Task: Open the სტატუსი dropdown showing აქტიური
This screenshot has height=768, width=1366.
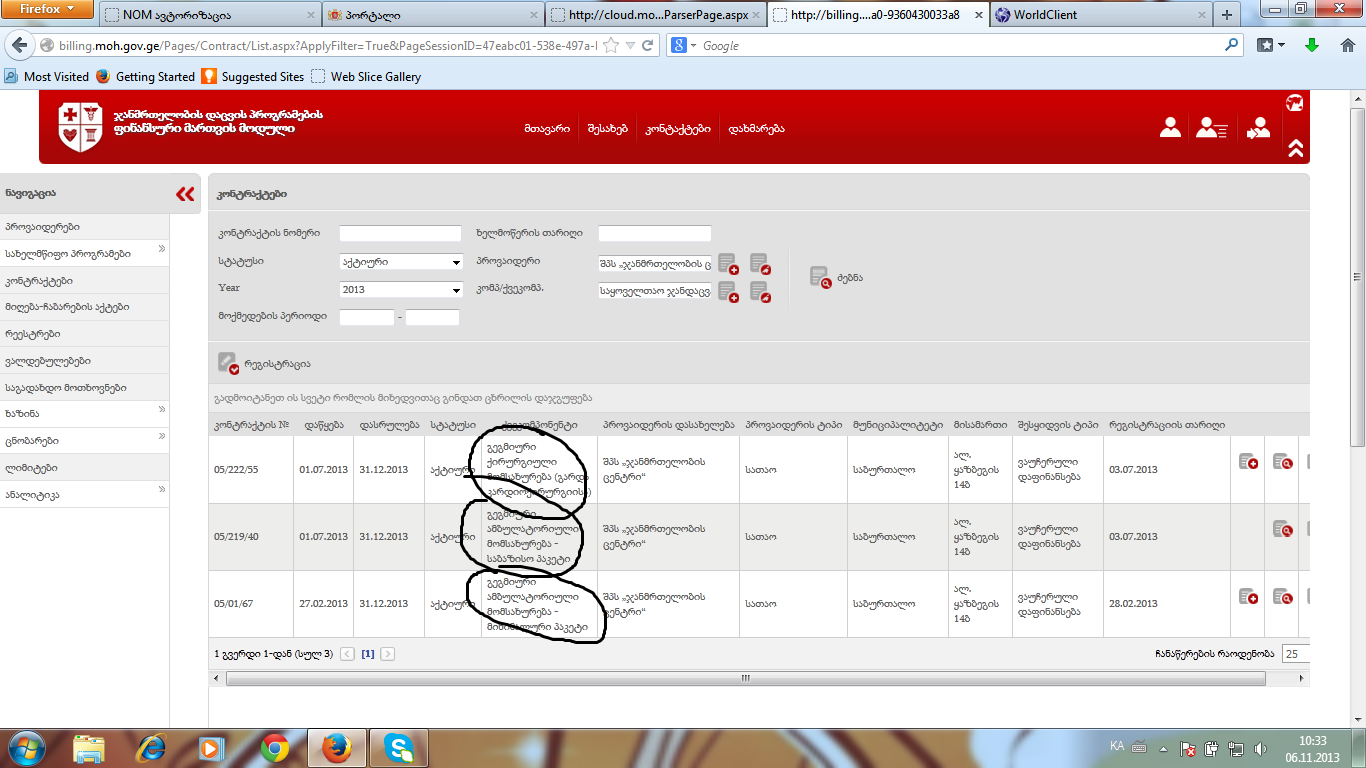Action: click(x=400, y=262)
